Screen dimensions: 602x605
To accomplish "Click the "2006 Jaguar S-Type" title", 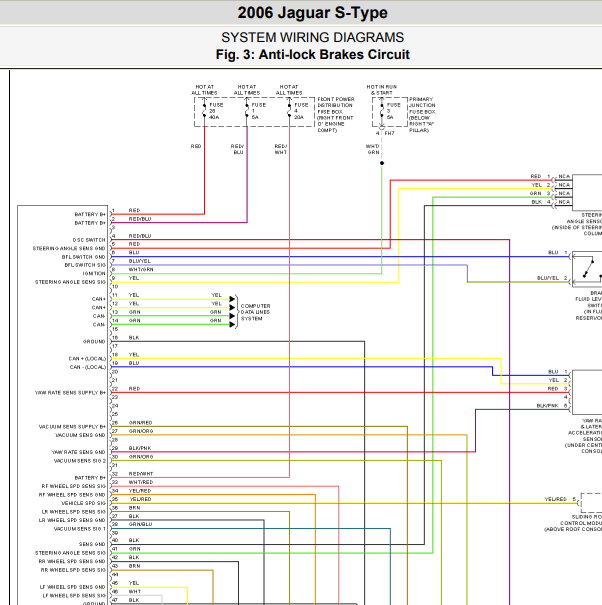I will click(x=312, y=13).
